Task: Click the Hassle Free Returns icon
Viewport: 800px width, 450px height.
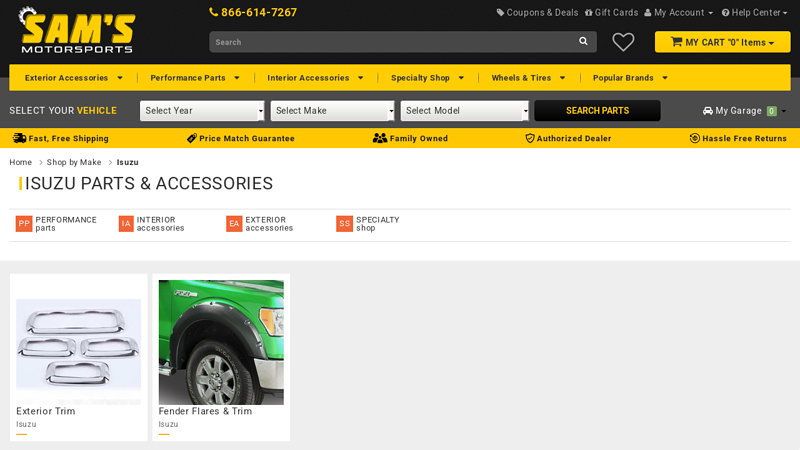Action: click(694, 138)
